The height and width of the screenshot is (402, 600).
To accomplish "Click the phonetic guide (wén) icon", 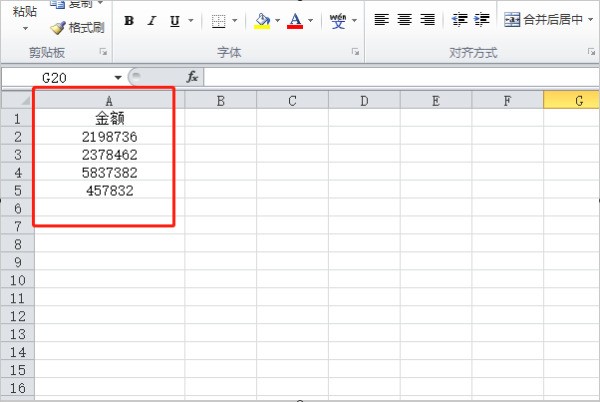I will [338, 20].
